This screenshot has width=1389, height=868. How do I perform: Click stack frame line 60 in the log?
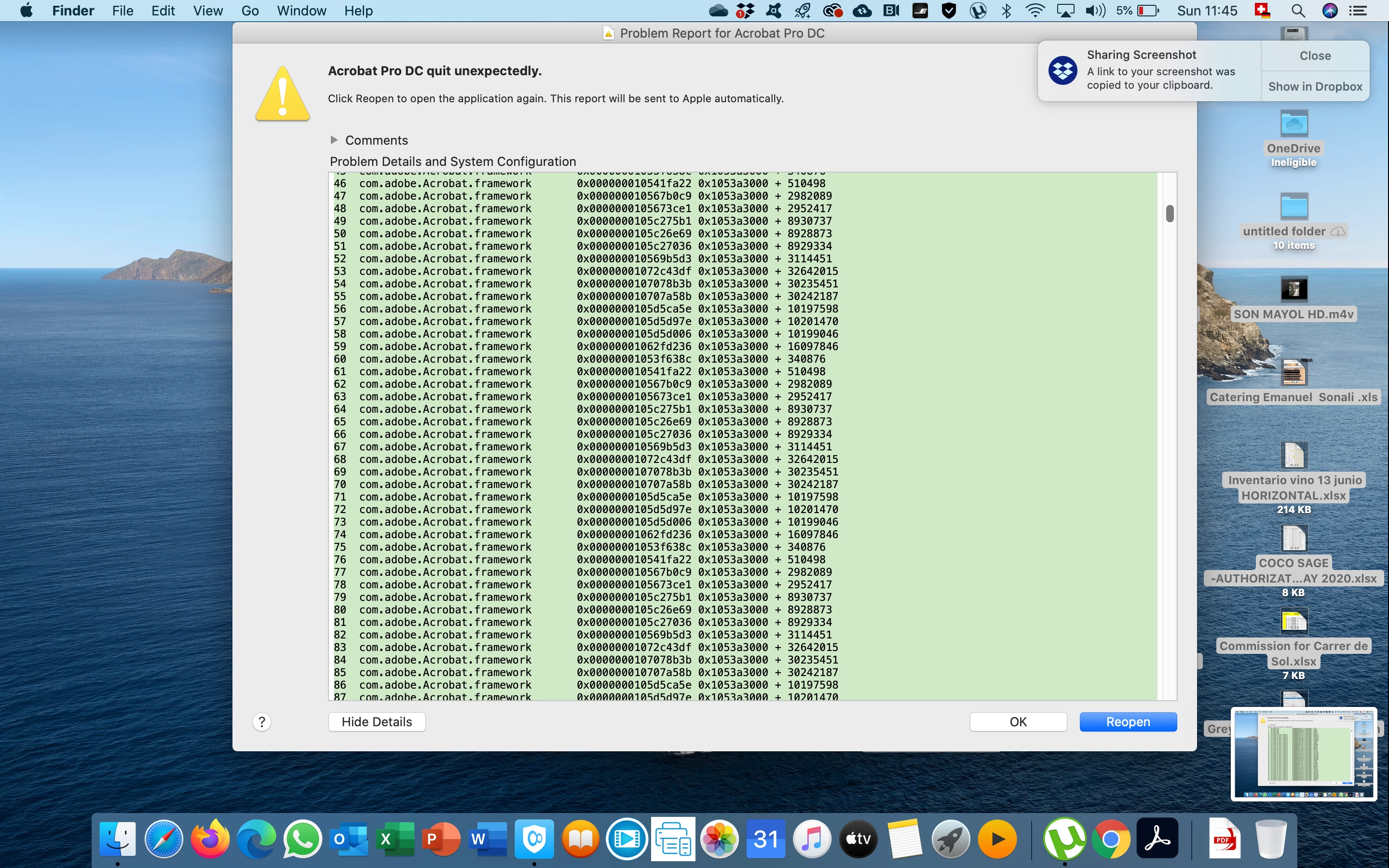(x=580, y=359)
